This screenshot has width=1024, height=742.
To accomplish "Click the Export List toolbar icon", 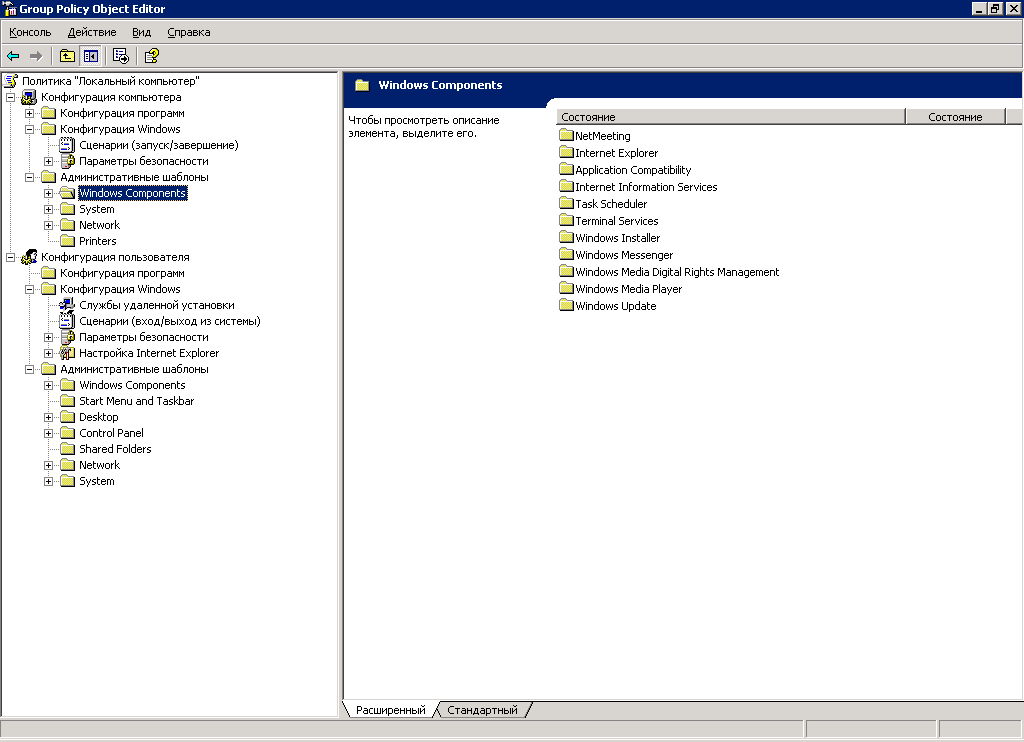I will pyautogui.click(x=121, y=56).
